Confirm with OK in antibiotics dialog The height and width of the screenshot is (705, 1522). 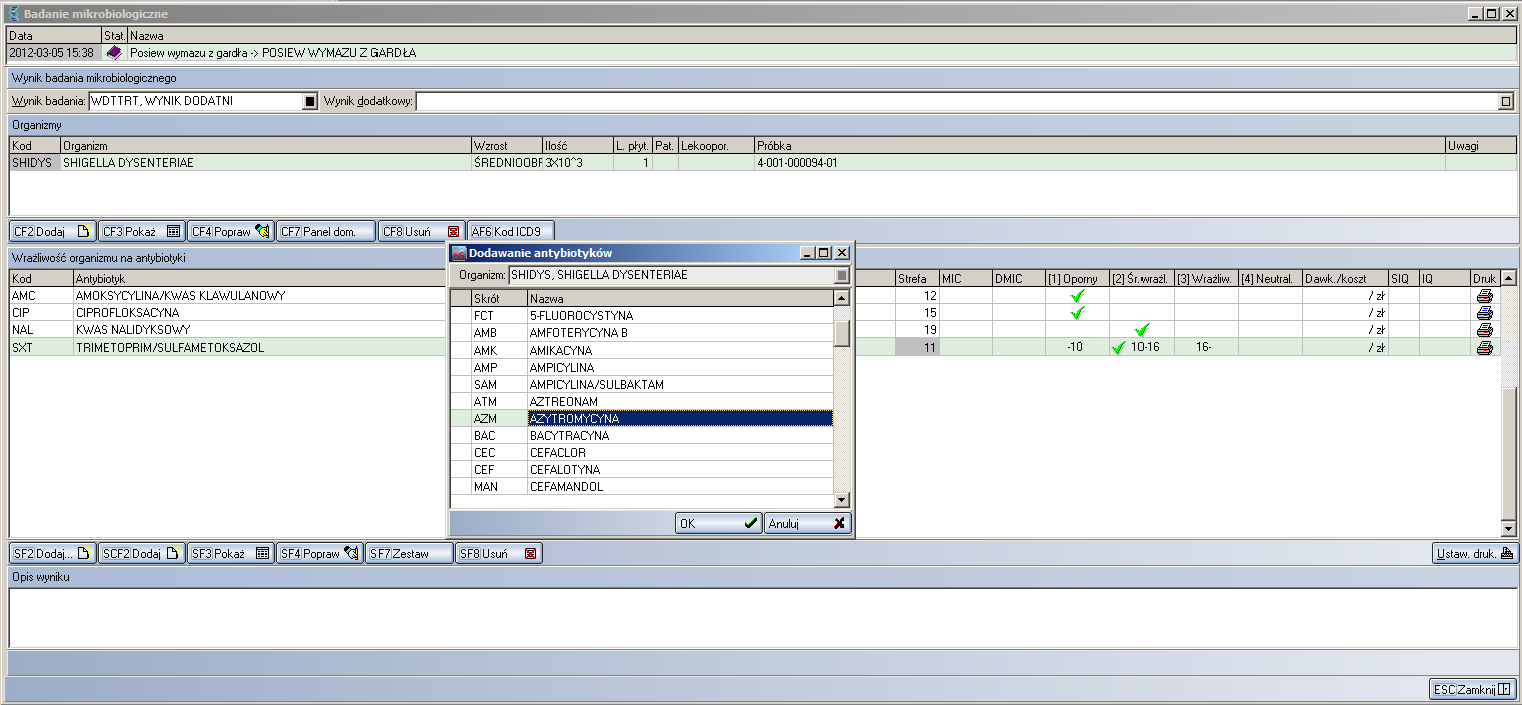pyautogui.click(x=718, y=523)
